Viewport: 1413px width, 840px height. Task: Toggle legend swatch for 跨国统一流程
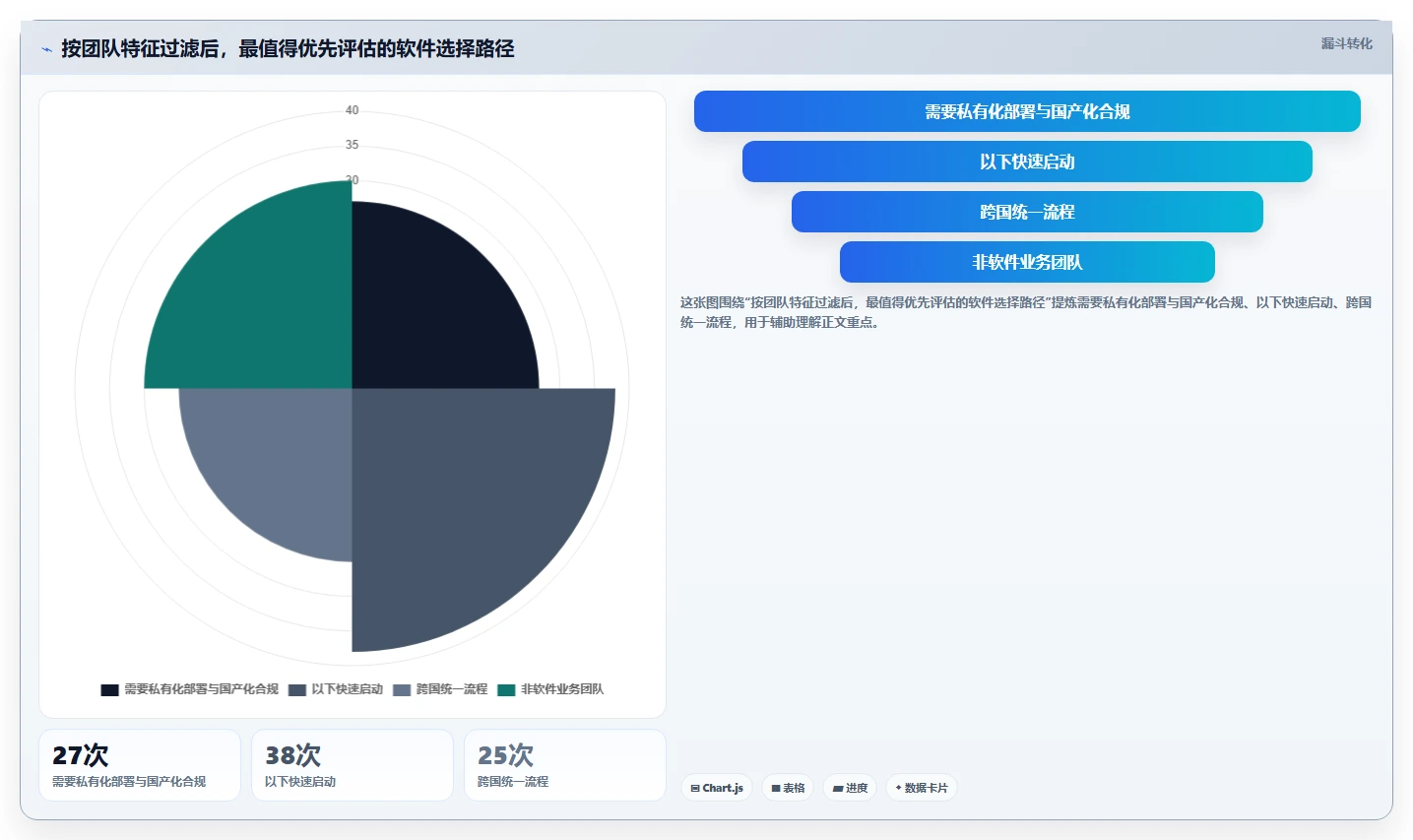click(x=402, y=689)
